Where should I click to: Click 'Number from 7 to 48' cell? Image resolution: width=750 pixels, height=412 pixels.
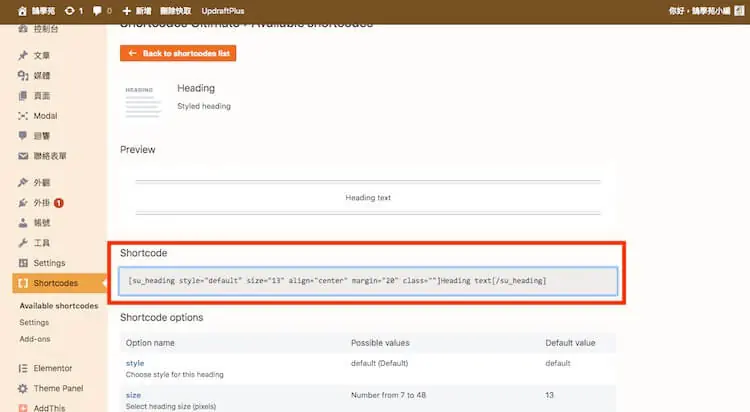pyautogui.click(x=388, y=395)
